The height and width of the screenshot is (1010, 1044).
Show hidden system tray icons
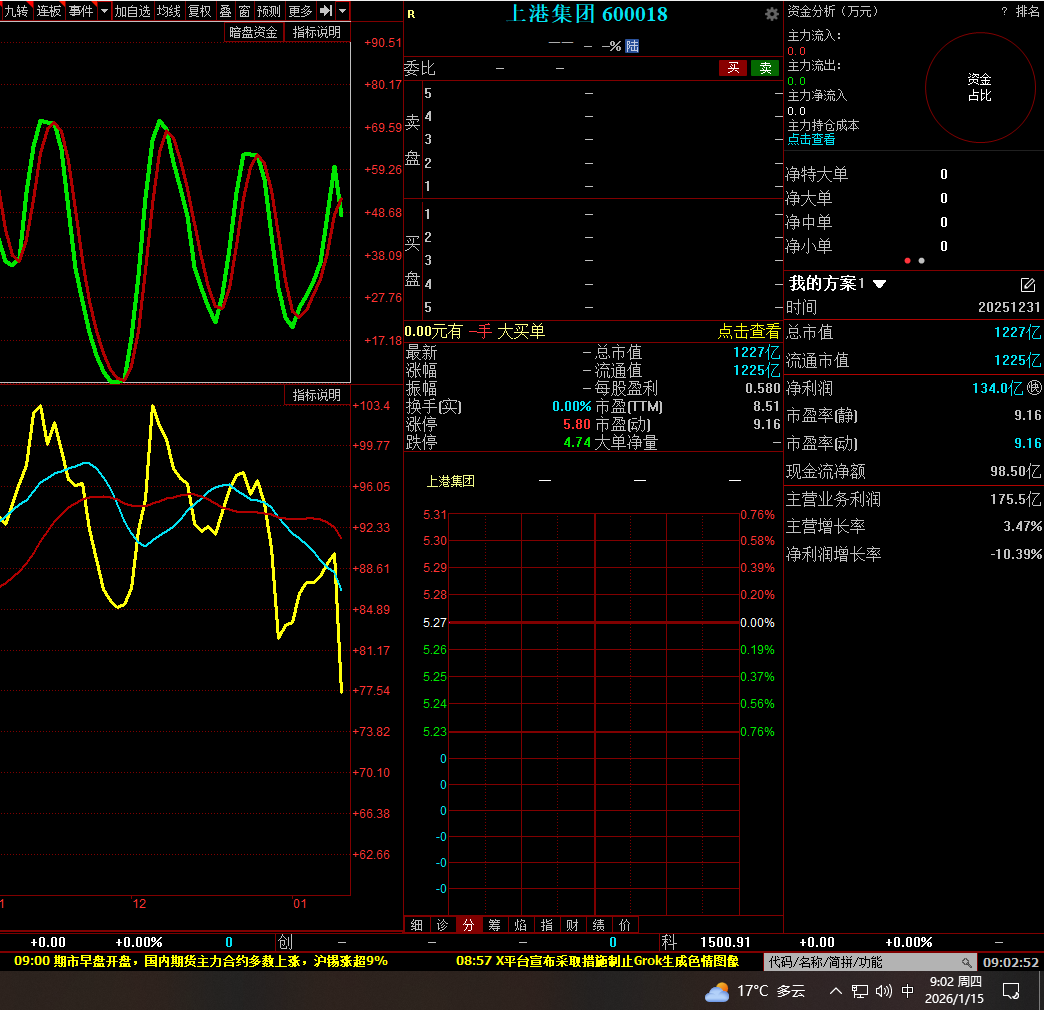836,991
